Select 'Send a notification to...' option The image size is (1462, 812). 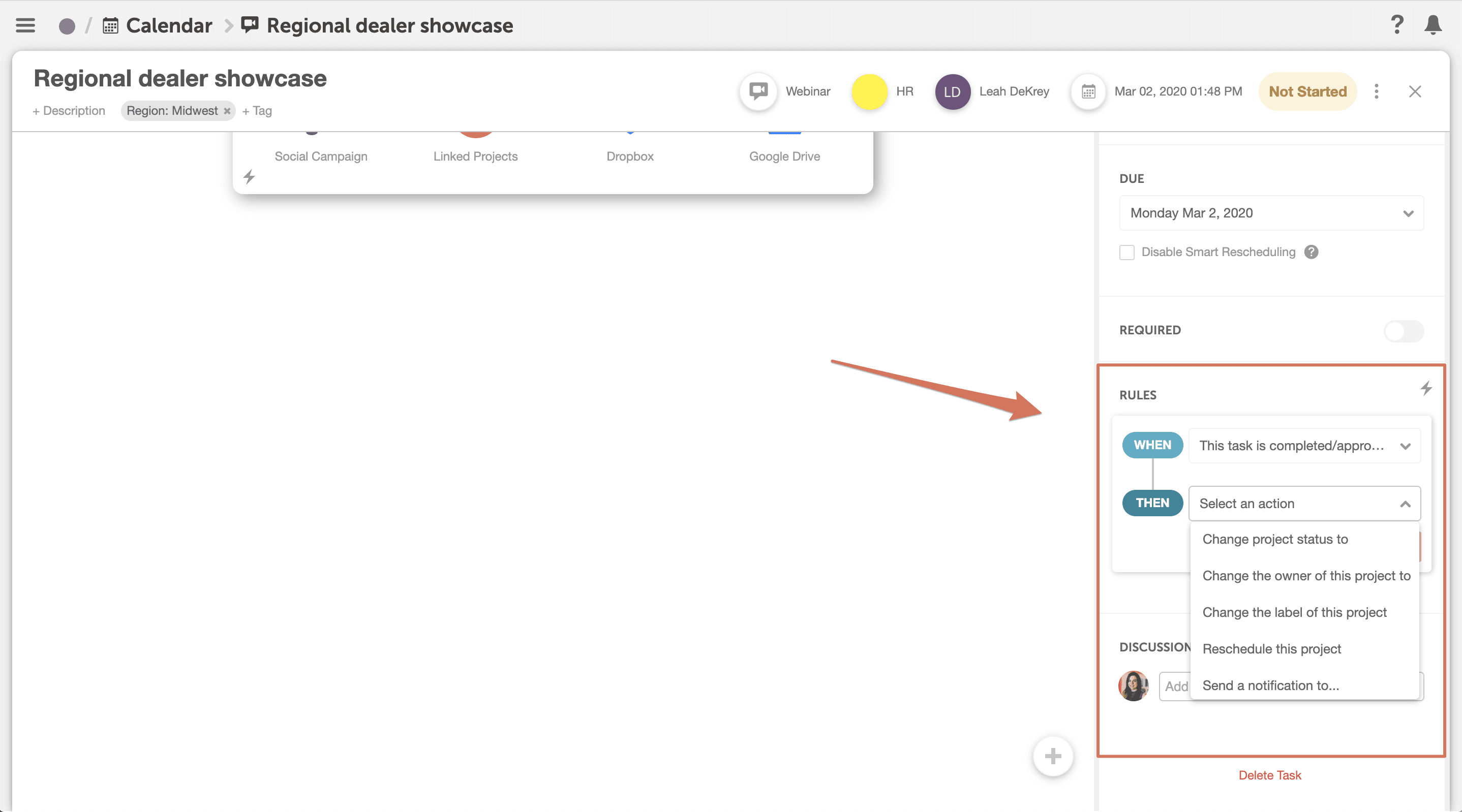tap(1270, 685)
